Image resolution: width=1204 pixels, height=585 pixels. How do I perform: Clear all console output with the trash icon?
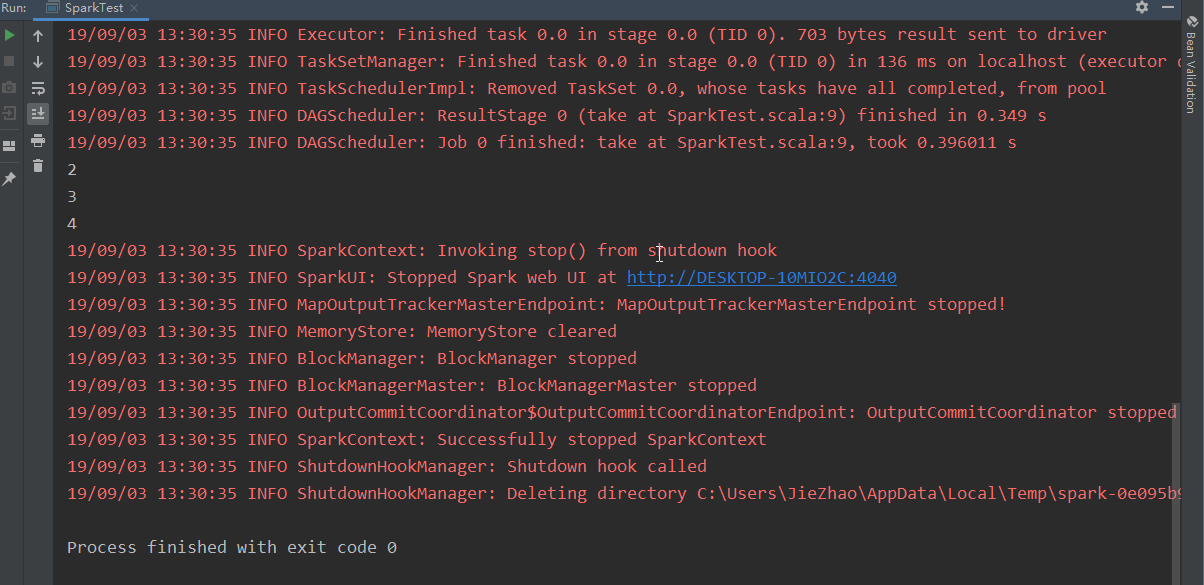[38, 166]
